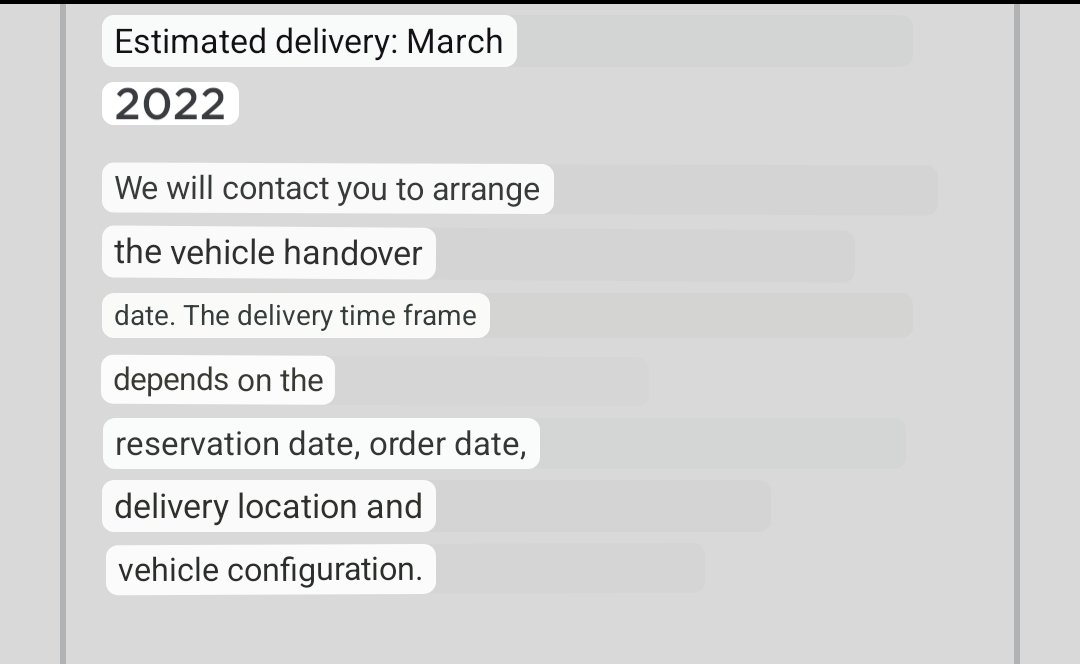Click gray bar right of "Estimated delivery: March"
Viewport: 1080px width, 664px height.
pos(714,41)
